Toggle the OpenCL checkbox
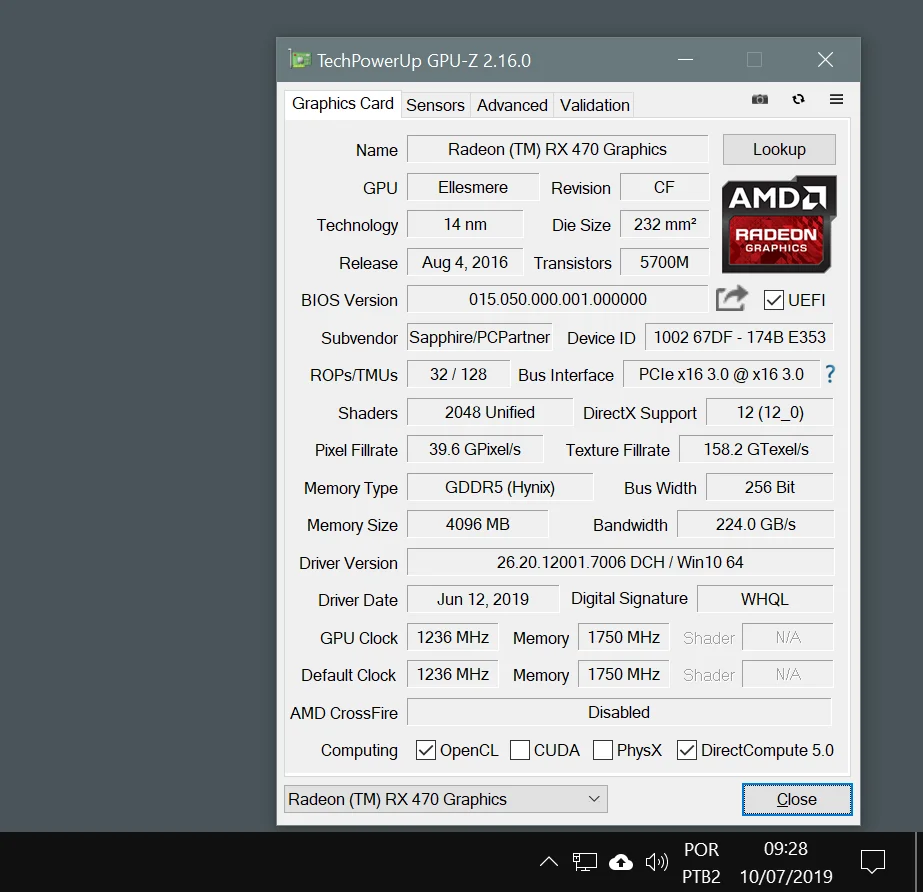The image size is (923, 892). click(x=426, y=750)
